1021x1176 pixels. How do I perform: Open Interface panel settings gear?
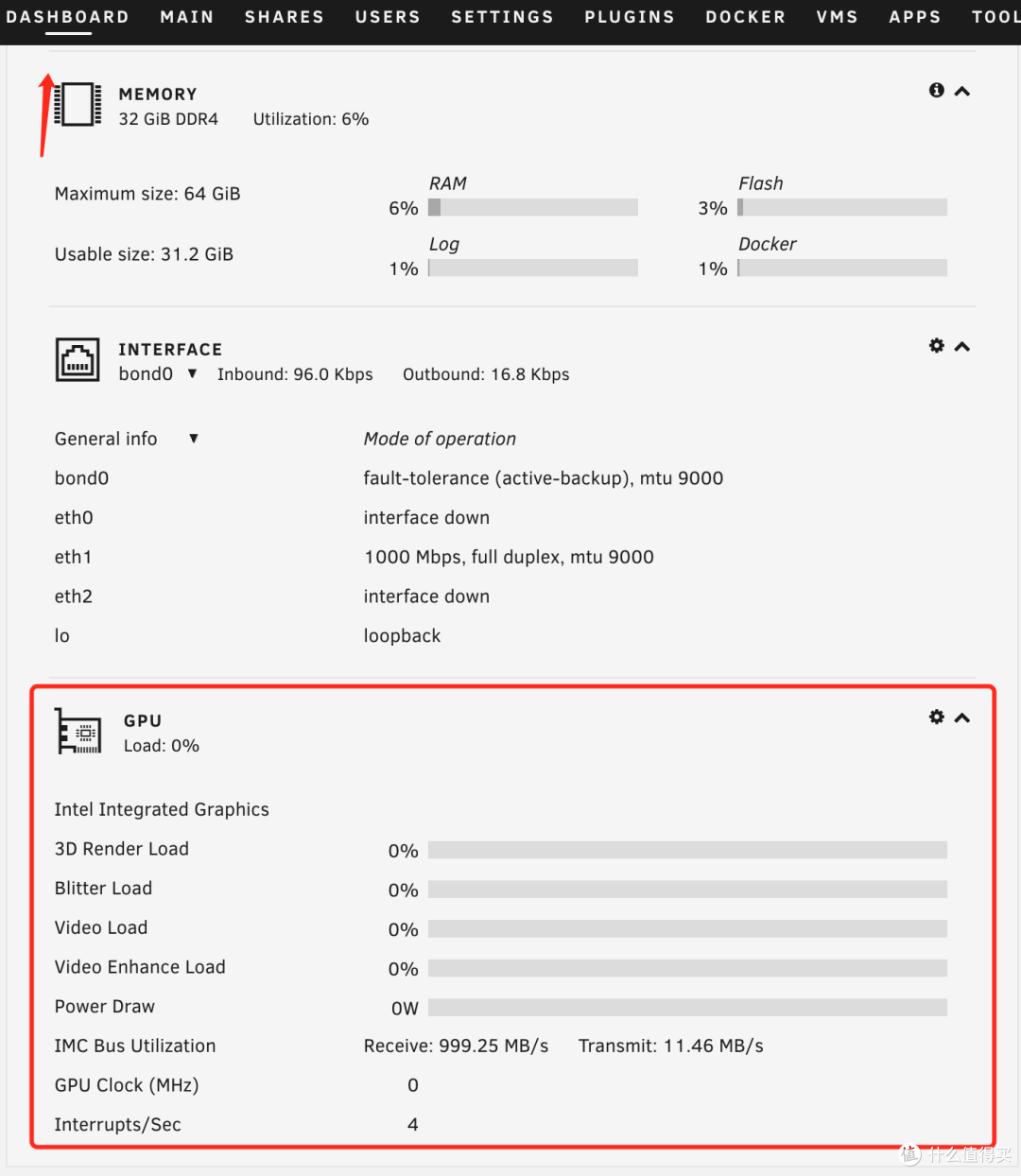tap(936, 346)
